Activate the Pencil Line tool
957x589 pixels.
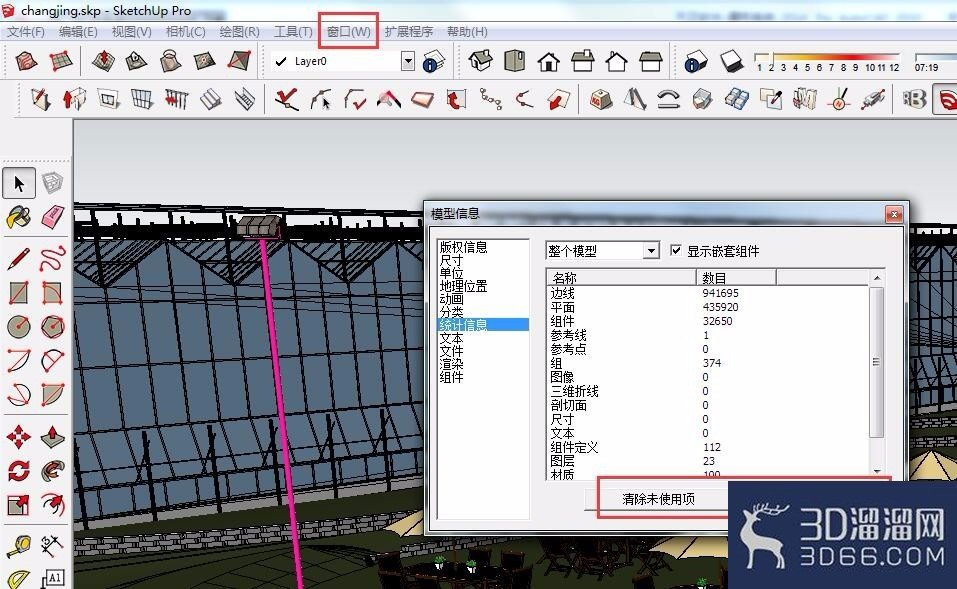coord(19,258)
